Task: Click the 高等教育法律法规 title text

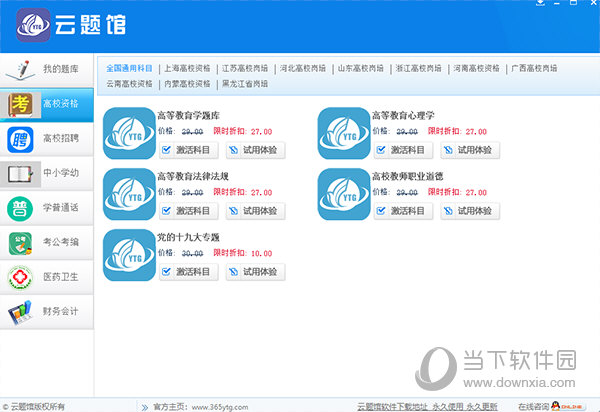Action: click(x=193, y=176)
